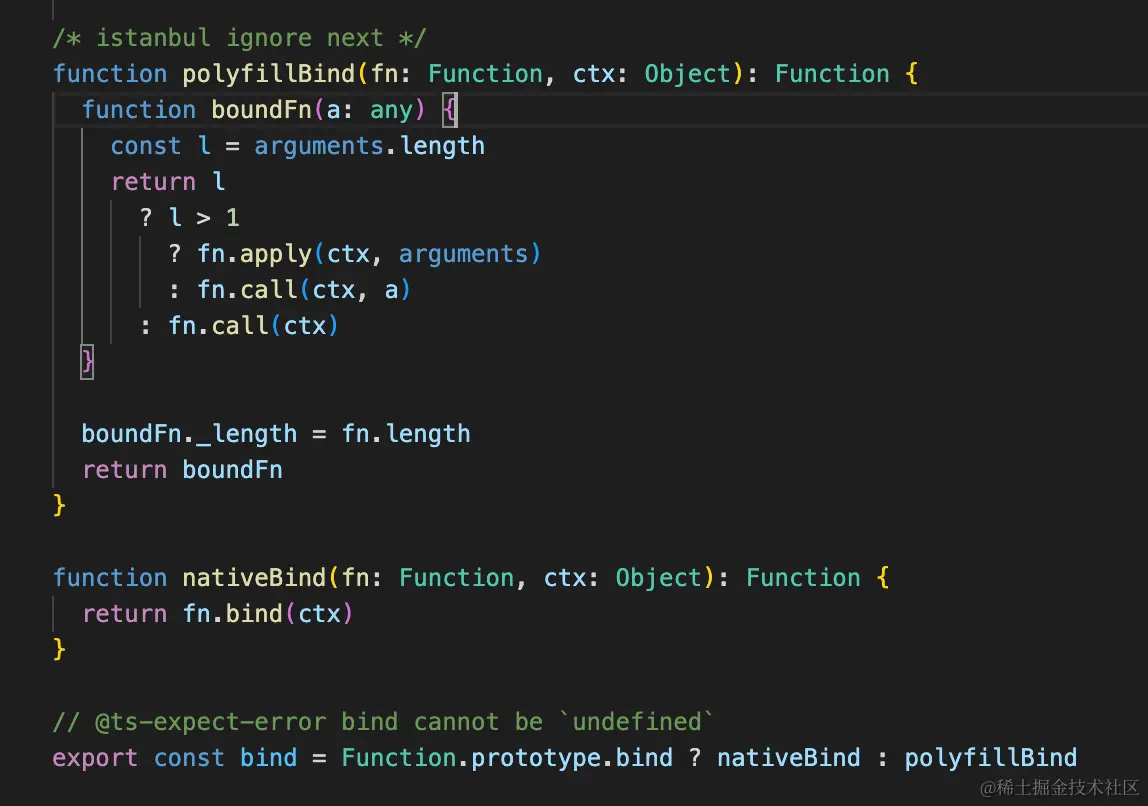
Task: Select the "any" type annotation
Action: [x=392, y=110]
